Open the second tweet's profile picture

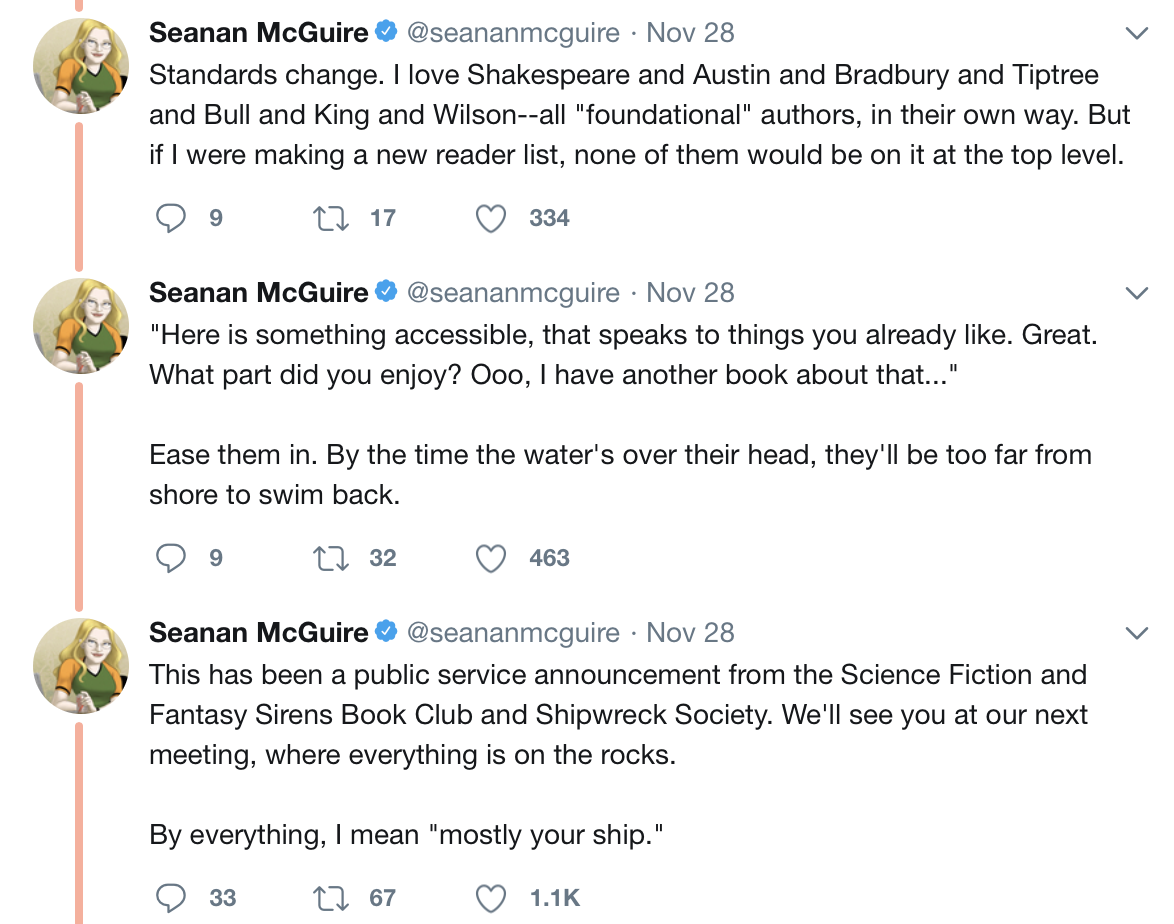(81, 326)
